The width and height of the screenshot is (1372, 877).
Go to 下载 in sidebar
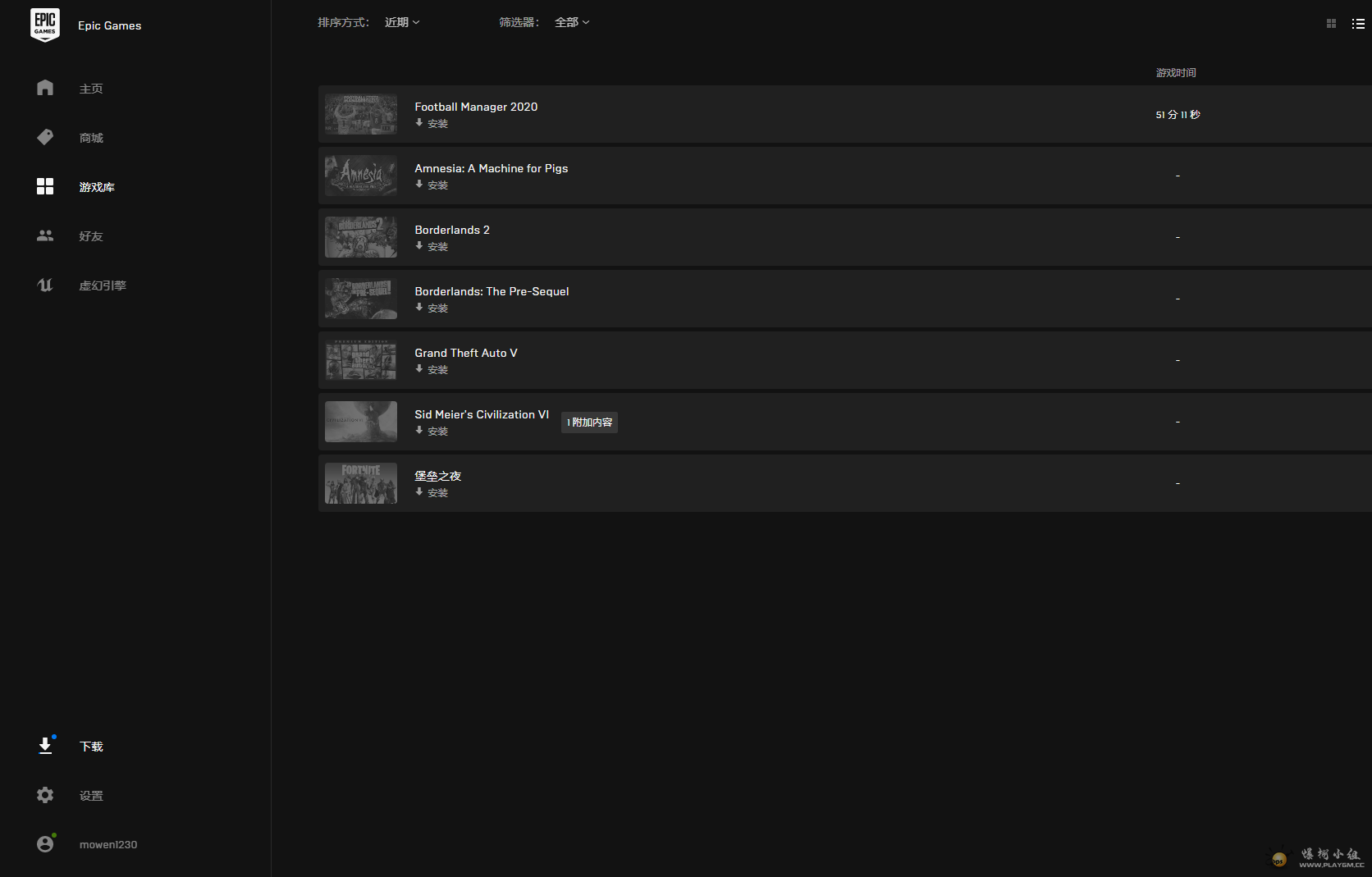[x=91, y=747]
